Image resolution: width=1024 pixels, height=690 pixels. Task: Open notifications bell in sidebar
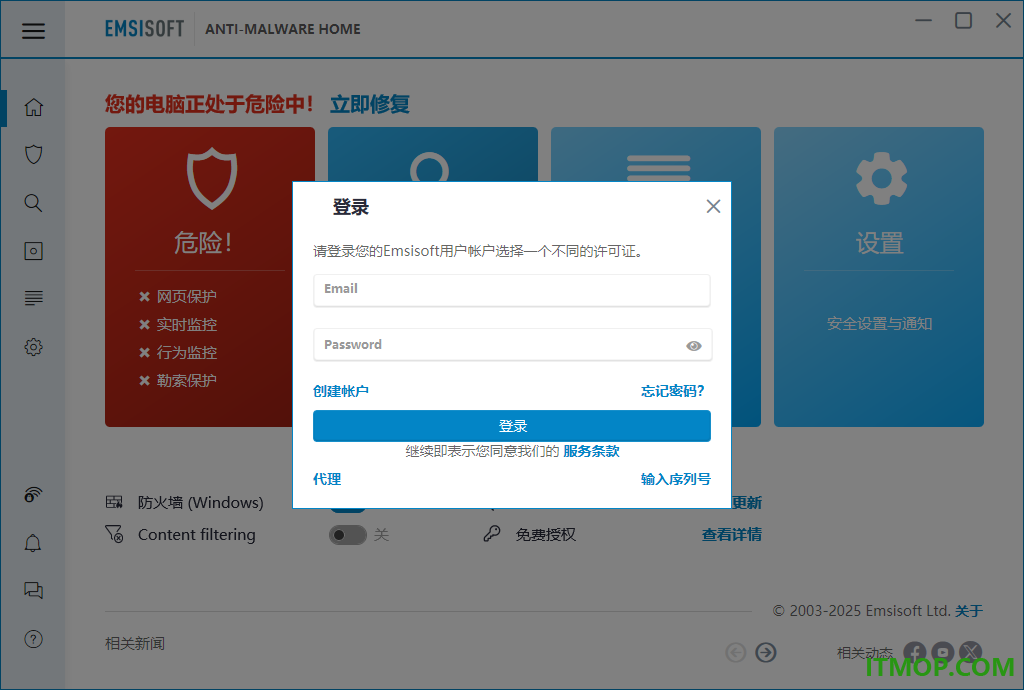pos(33,543)
